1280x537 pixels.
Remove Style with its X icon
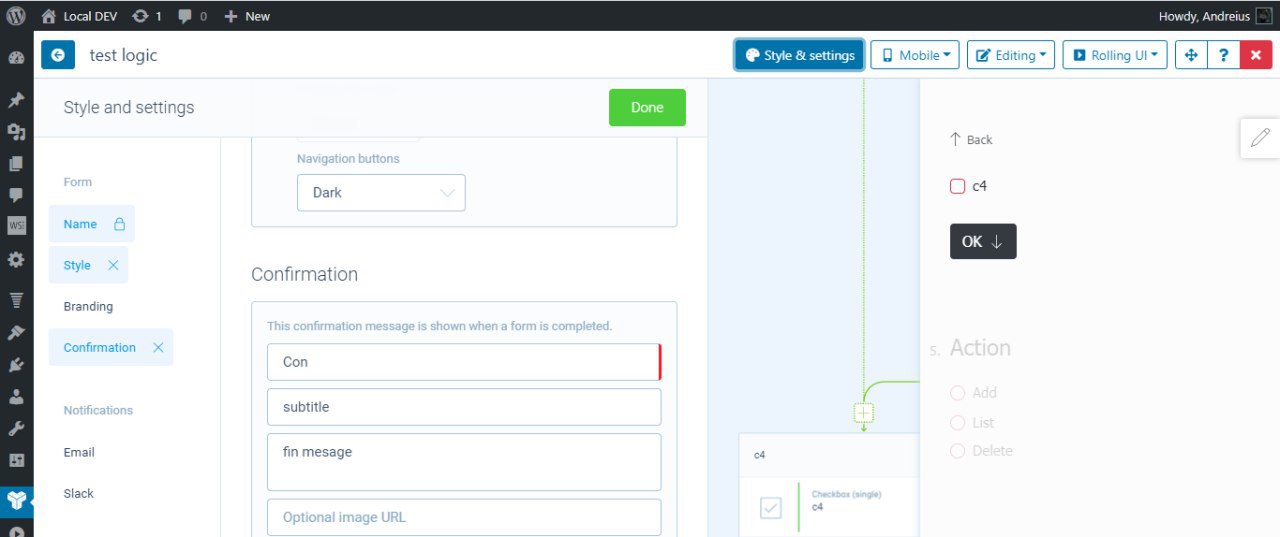113,265
